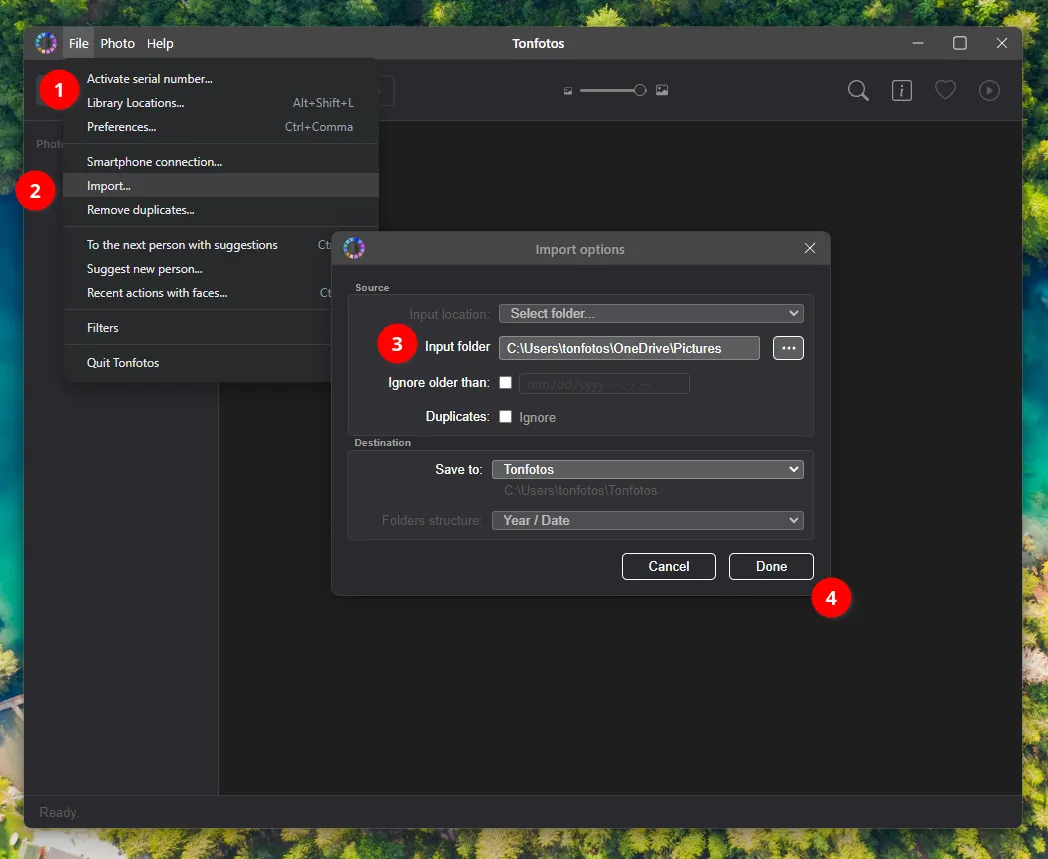Select To the next person with suggestions
This screenshot has height=859, width=1048.
197,245
